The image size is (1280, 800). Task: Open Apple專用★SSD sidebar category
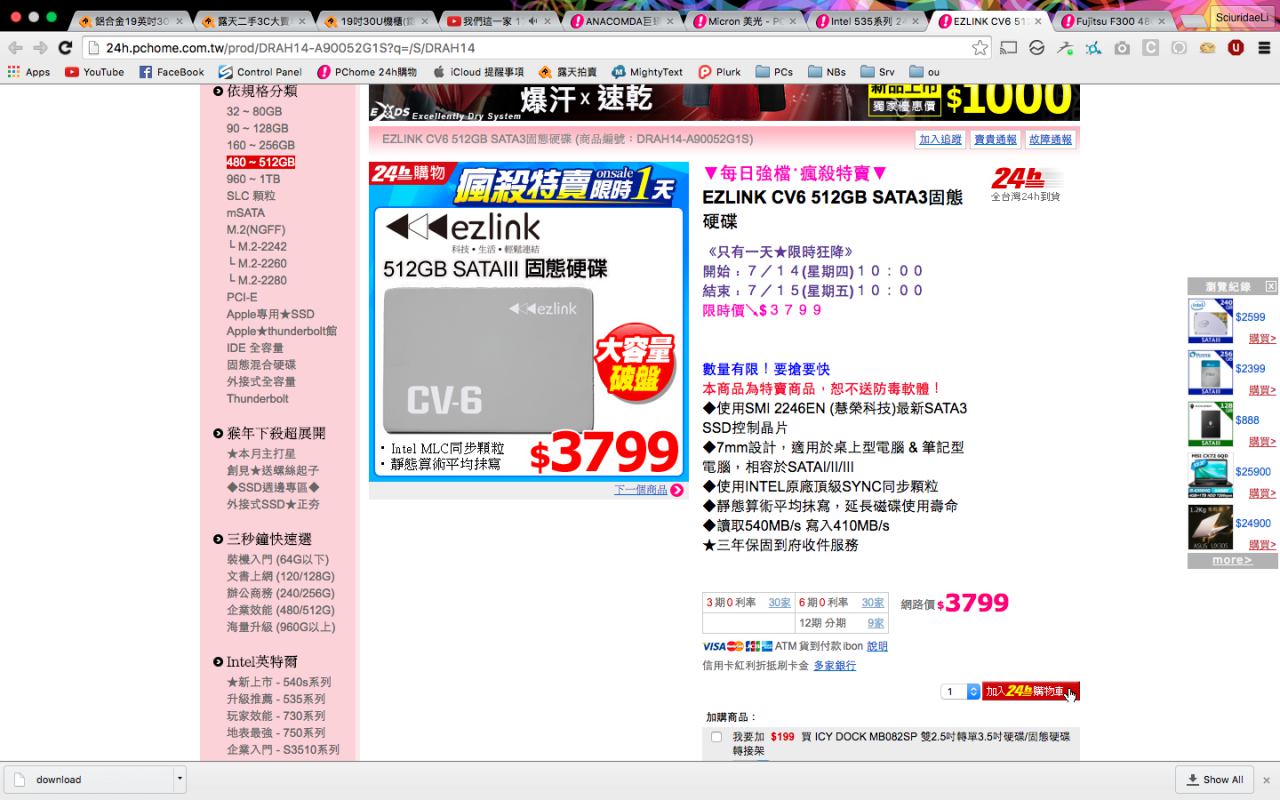[270, 314]
